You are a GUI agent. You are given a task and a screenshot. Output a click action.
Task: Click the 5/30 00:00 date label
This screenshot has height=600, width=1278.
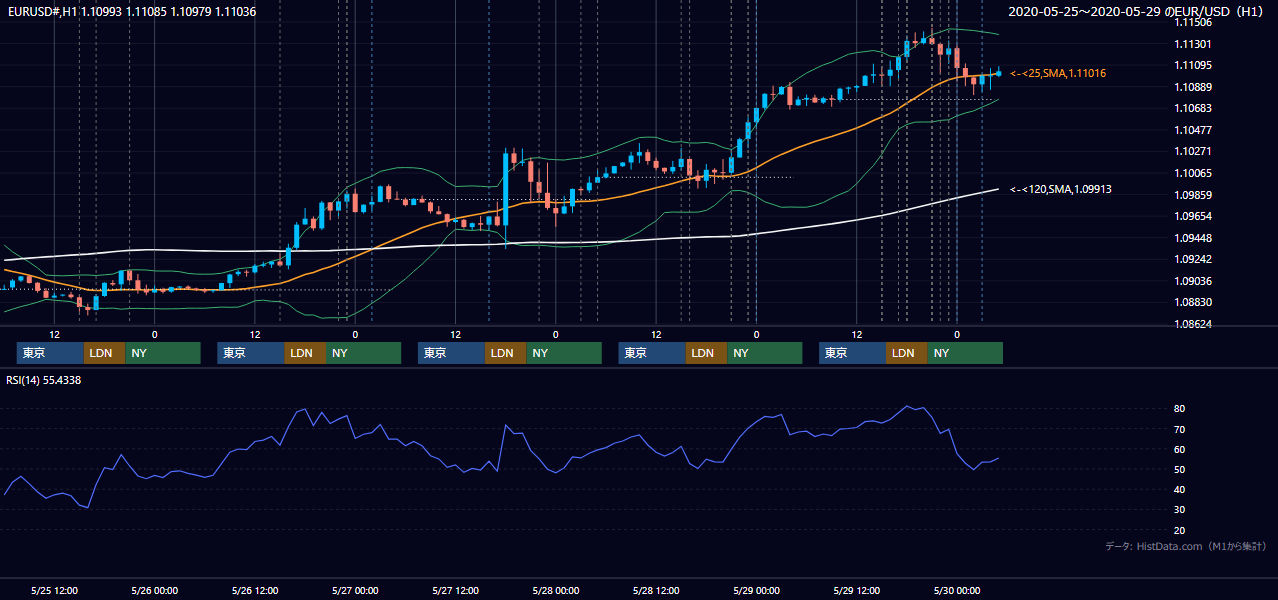click(x=956, y=590)
